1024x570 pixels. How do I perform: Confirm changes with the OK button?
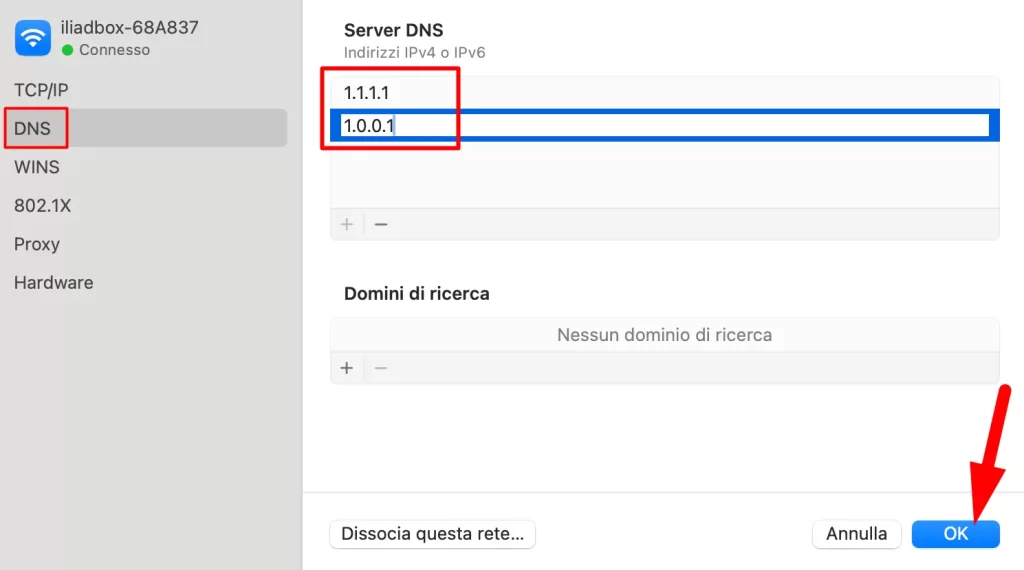(955, 533)
